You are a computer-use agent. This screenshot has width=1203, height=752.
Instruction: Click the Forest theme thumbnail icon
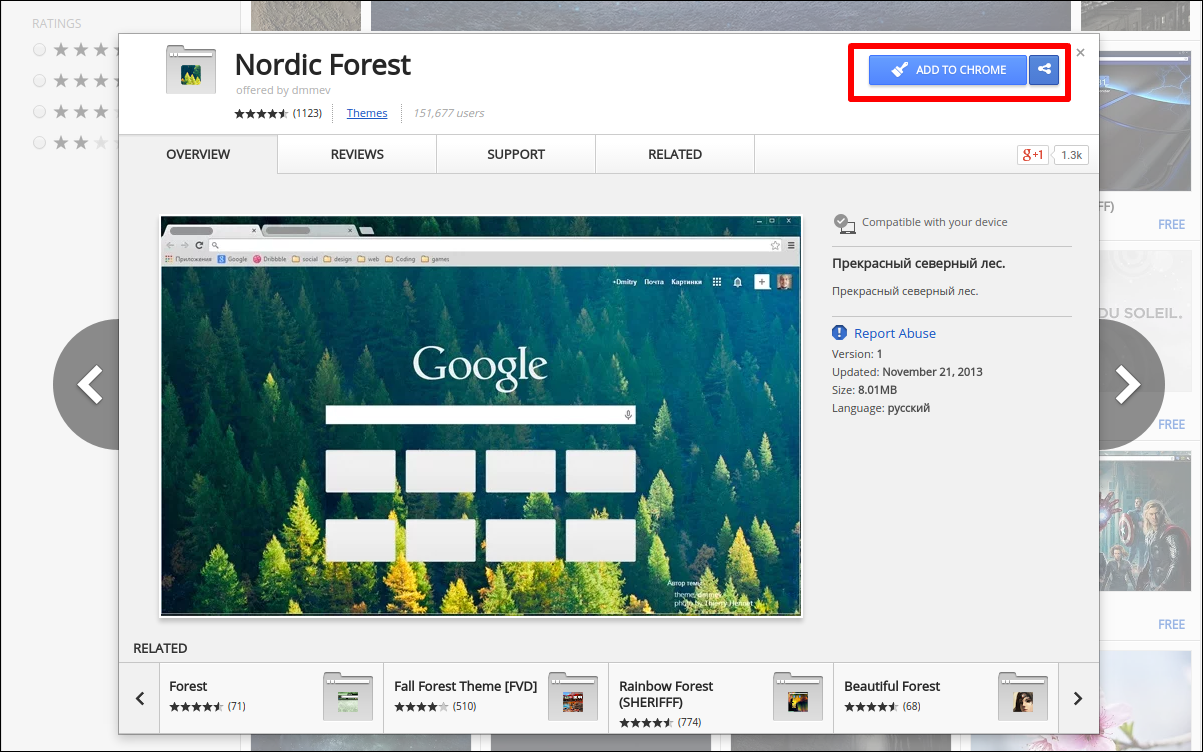point(348,697)
